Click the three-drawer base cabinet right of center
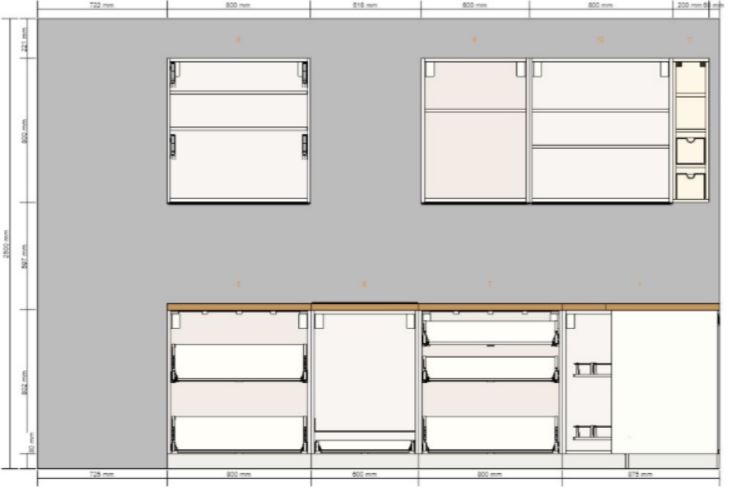 pos(490,380)
